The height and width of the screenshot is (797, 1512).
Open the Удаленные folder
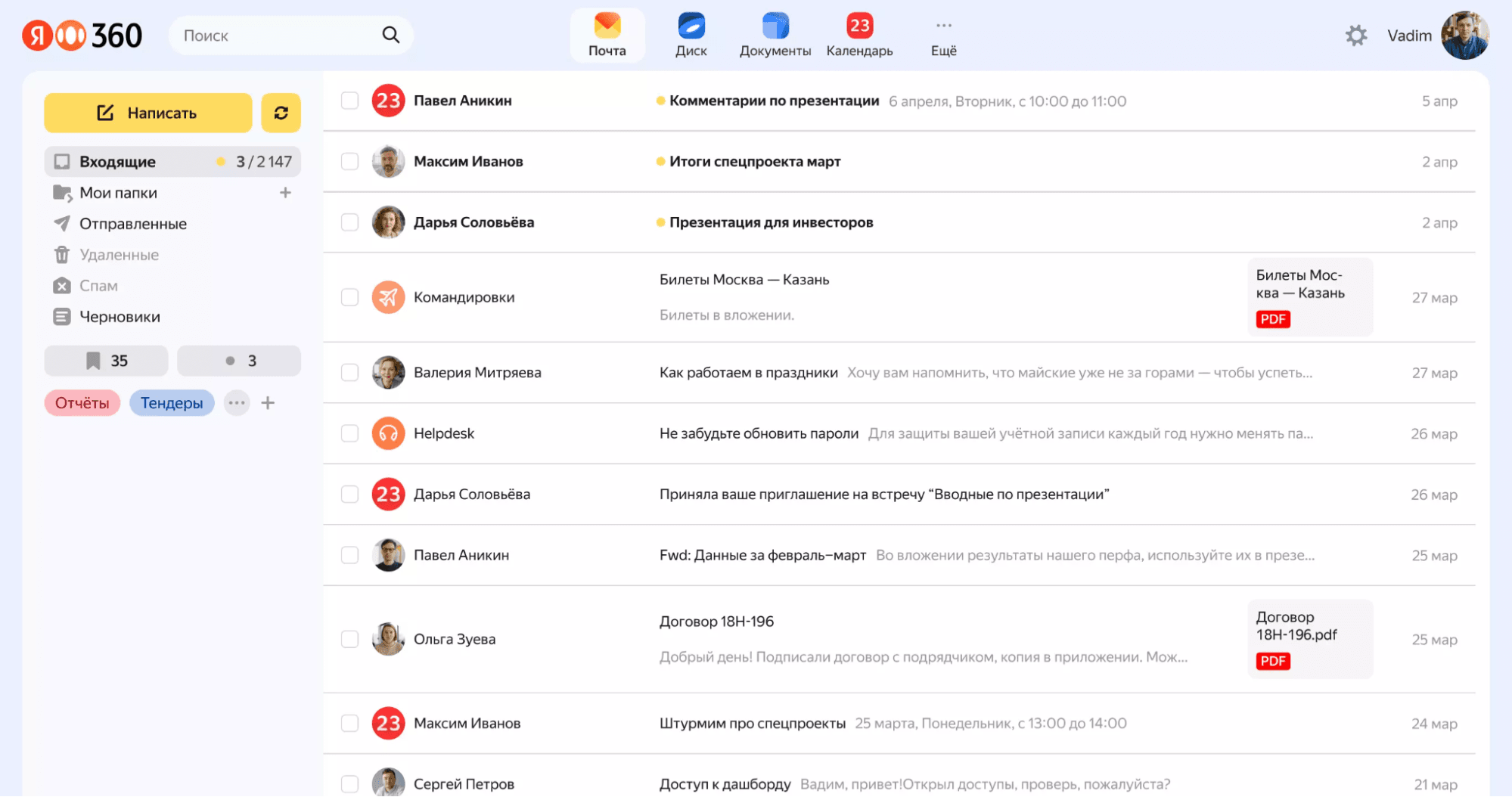119,255
